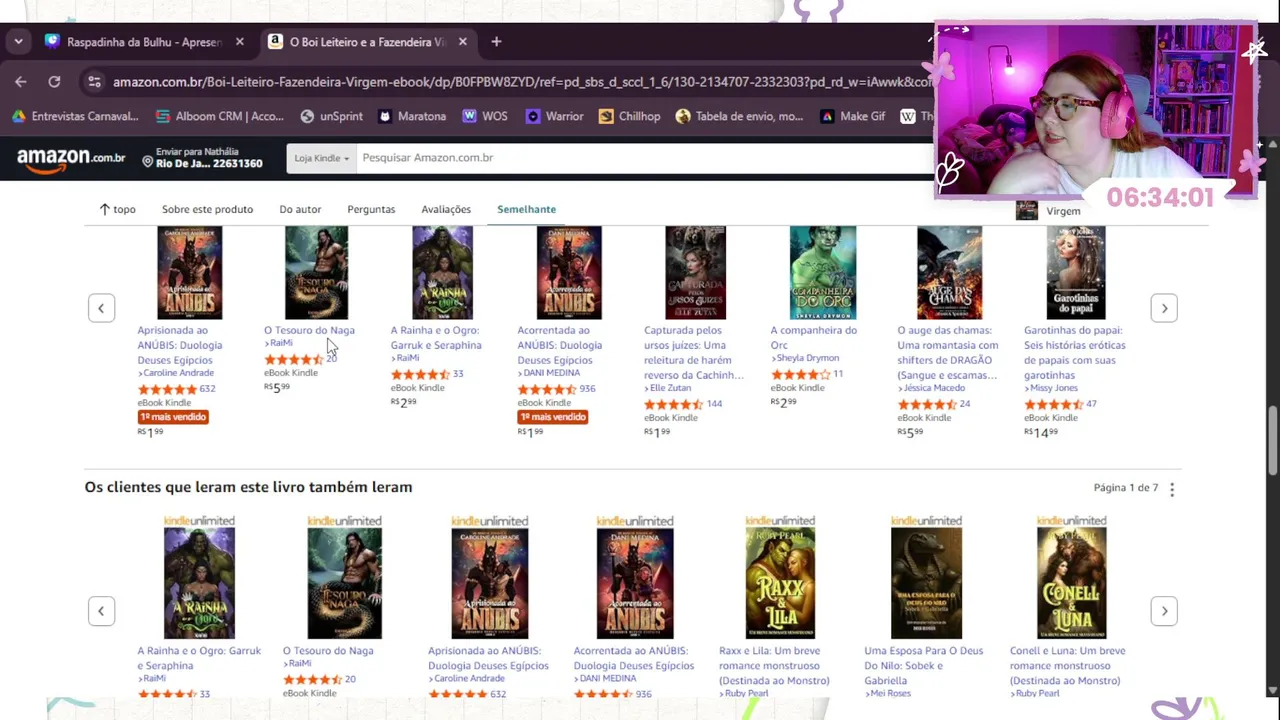Jump to topo of page
Screen dimensions: 1280x720
pyautogui.click(x=117, y=209)
